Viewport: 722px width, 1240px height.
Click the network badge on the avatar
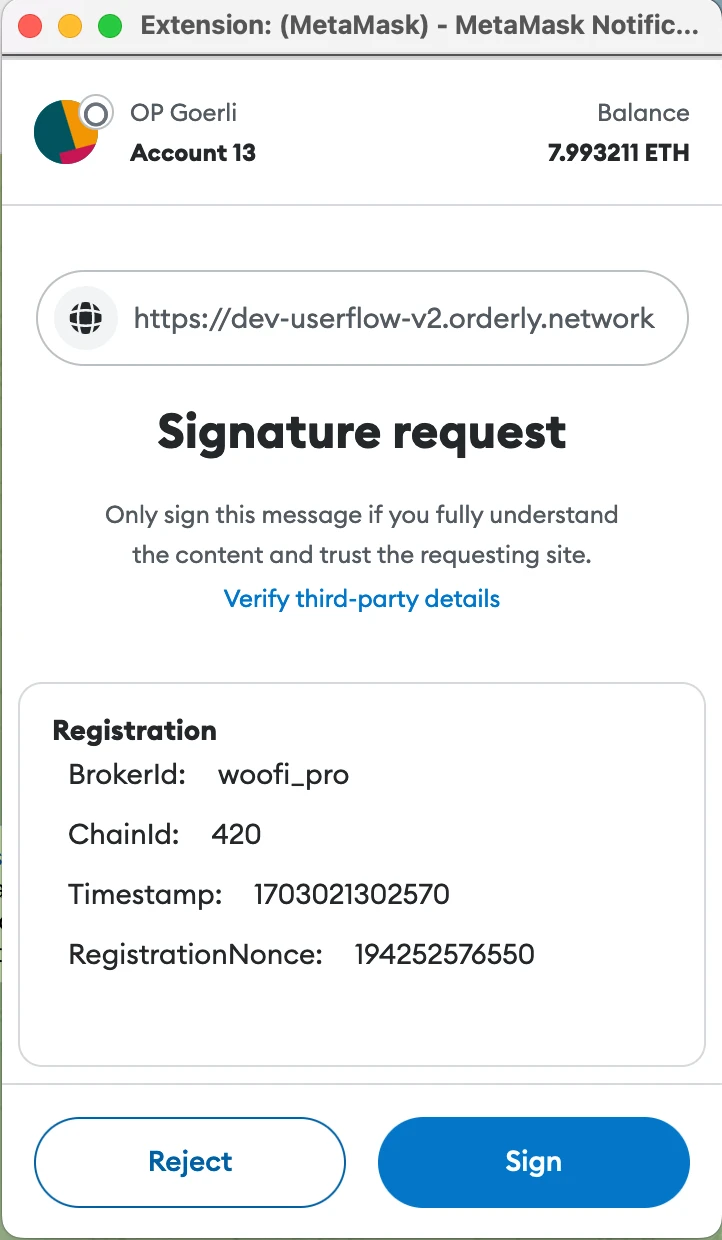point(95,114)
